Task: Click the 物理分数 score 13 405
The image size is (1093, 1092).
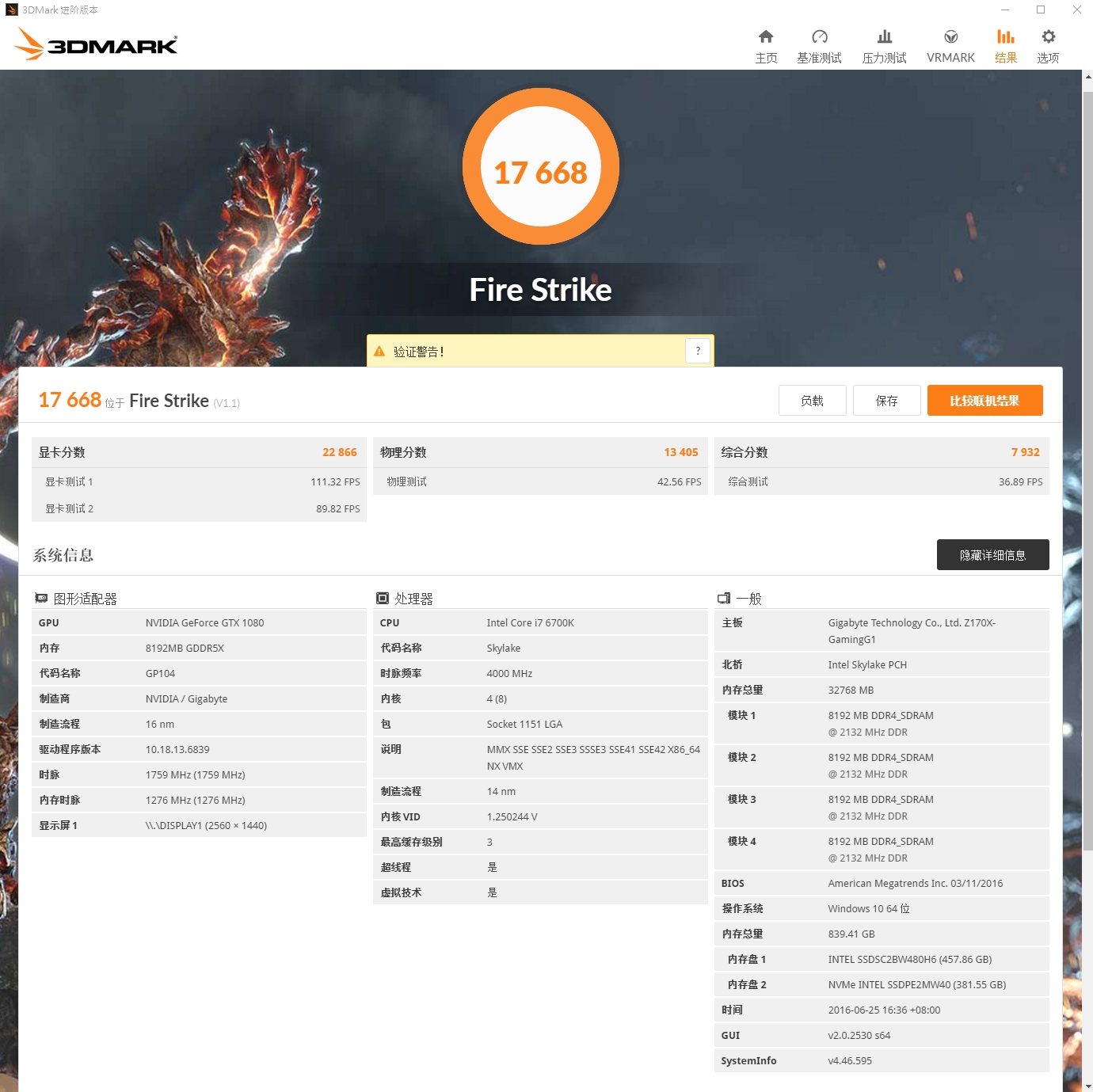Action: click(681, 452)
